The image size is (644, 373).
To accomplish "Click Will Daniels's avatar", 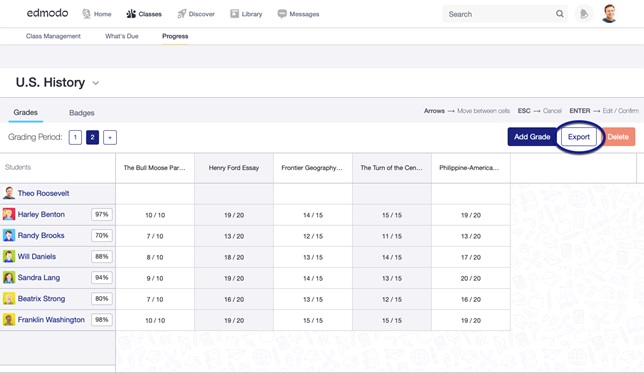I will tap(9, 256).
